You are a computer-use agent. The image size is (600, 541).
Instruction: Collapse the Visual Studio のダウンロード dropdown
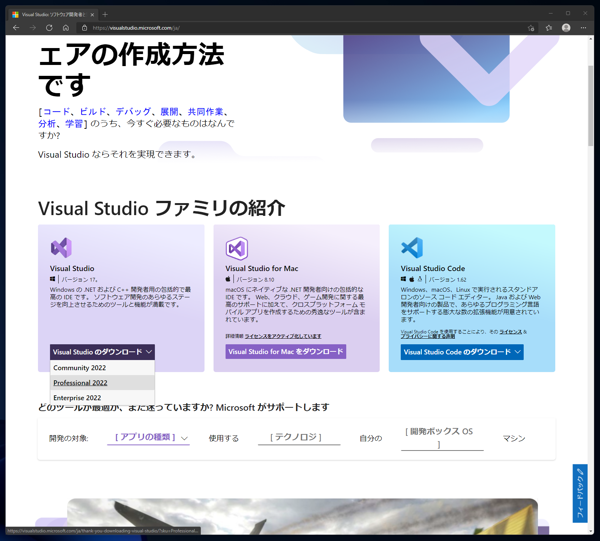point(102,352)
